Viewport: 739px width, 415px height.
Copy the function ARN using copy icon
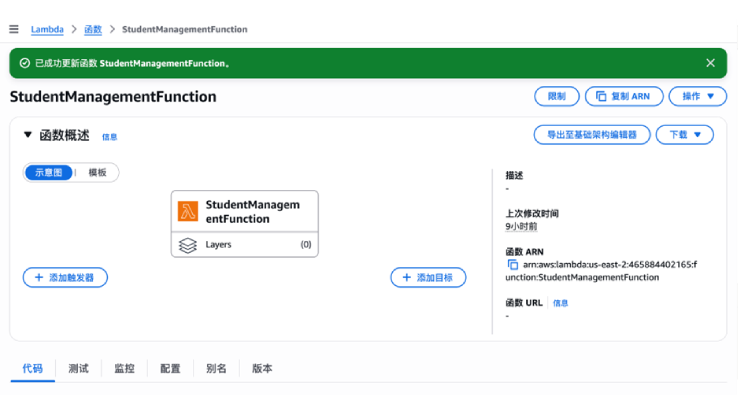(x=513, y=265)
